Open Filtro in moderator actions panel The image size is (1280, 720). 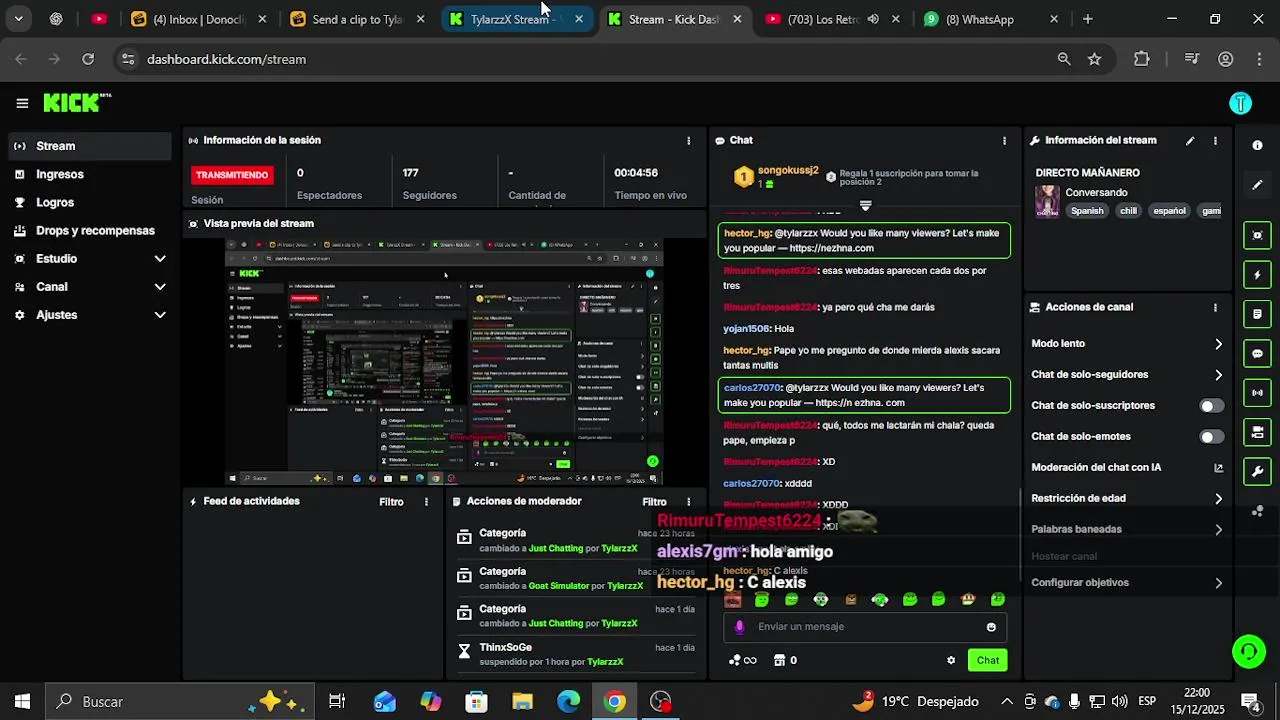click(x=654, y=502)
